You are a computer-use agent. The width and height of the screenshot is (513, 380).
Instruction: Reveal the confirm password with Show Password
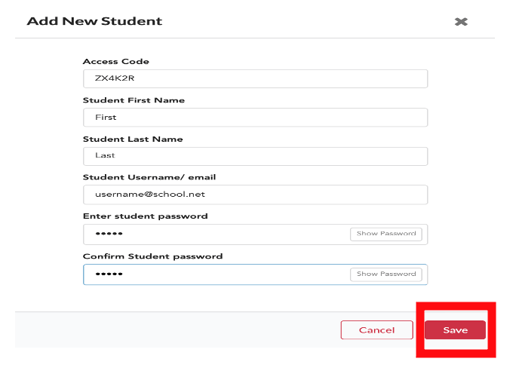coord(386,274)
